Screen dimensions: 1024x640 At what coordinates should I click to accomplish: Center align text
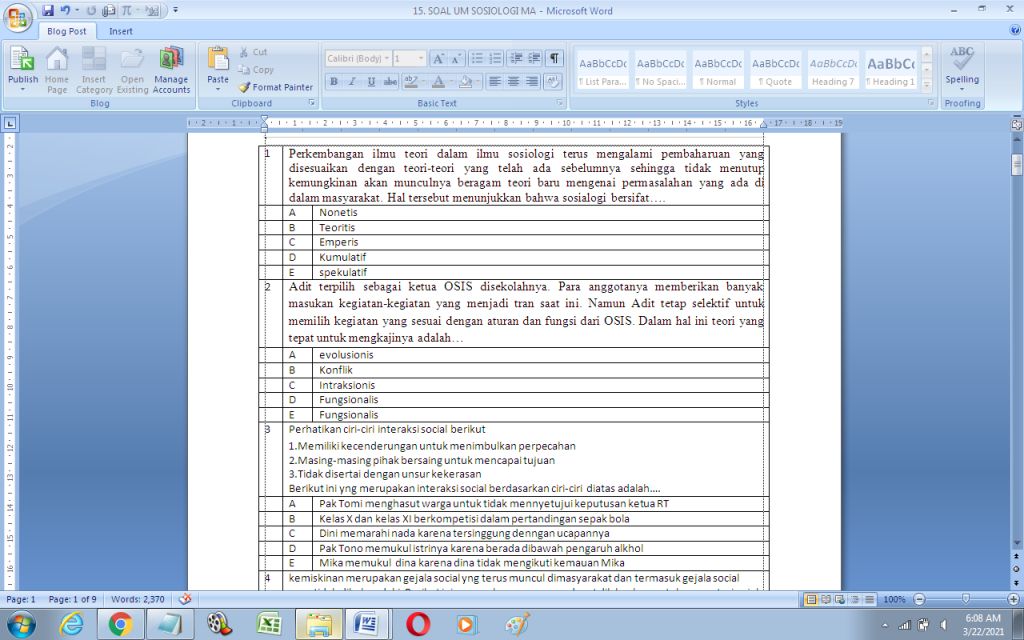tap(513, 82)
